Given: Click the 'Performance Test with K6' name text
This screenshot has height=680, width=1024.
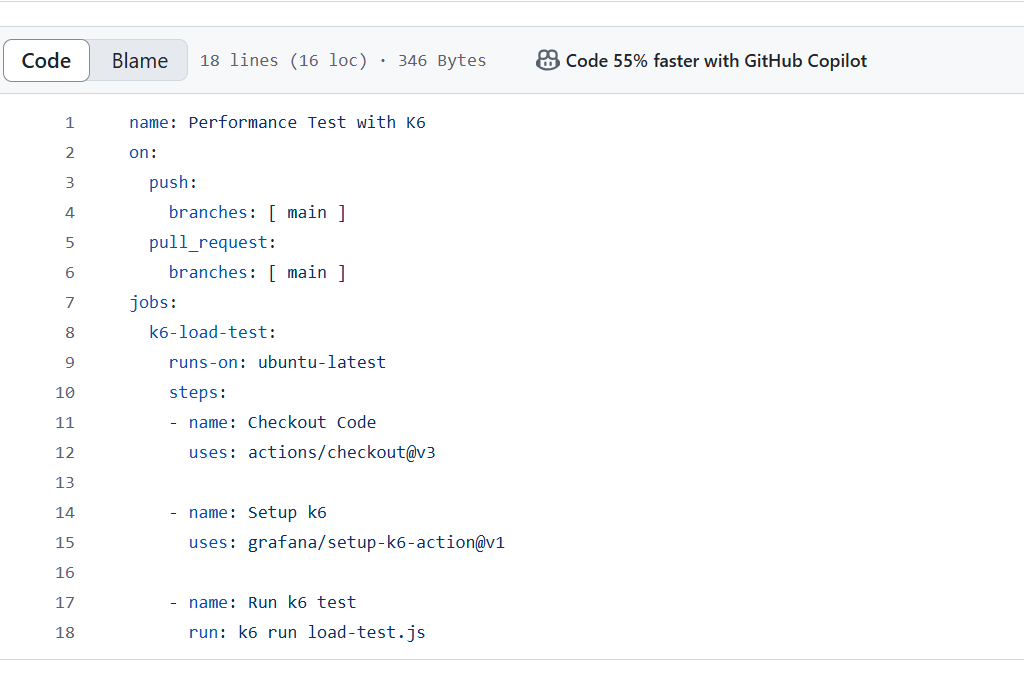Looking at the screenshot, I should click(307, 123).
